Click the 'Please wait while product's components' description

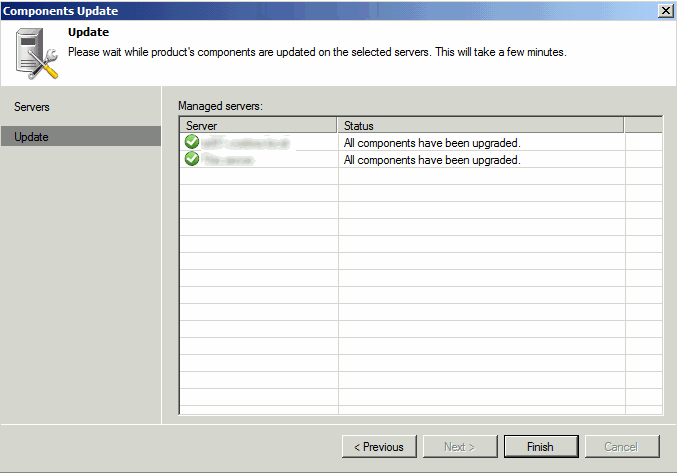pos(317,52)
